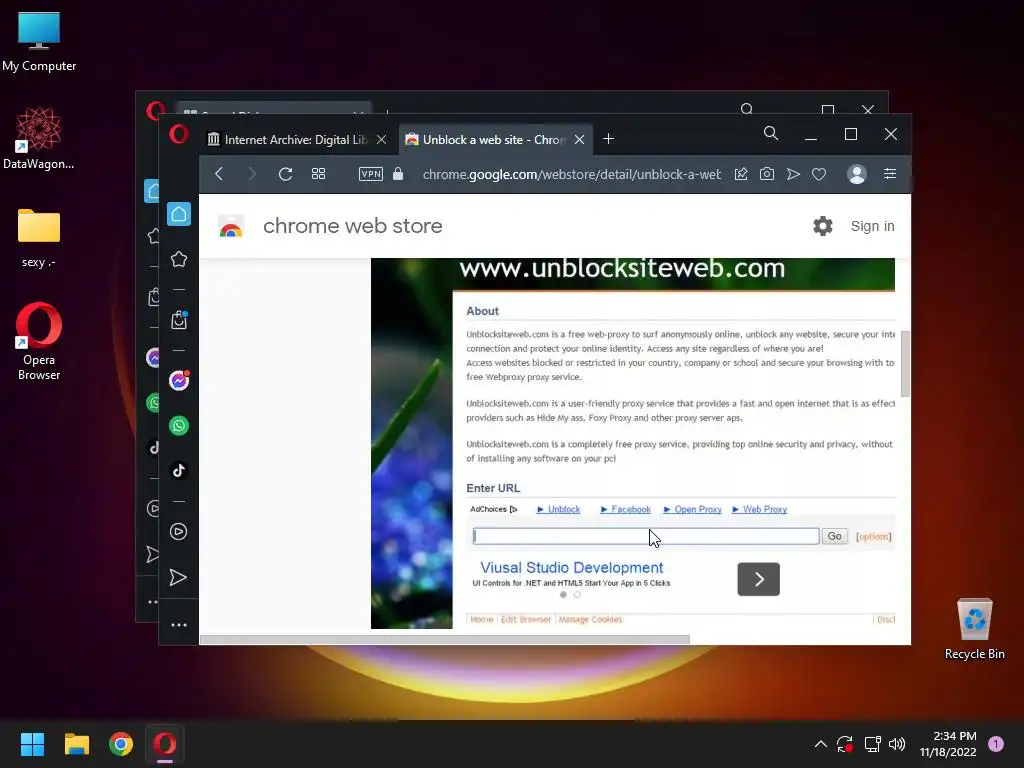Open Google Chrome from the taskbar
Image resolution: width=1024 pixels, height=768 pixels.
(121, 744)
